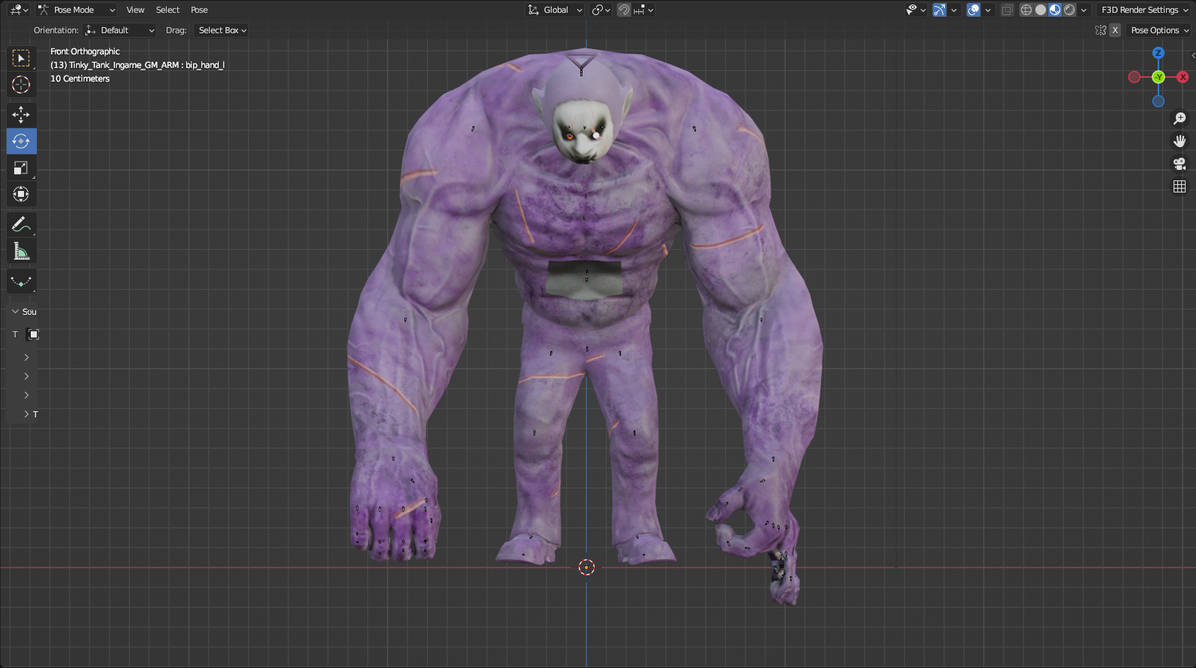Screen dimensions: 1196x668
Task: Choose the Measure ruler tool
Action: point(21,251)
